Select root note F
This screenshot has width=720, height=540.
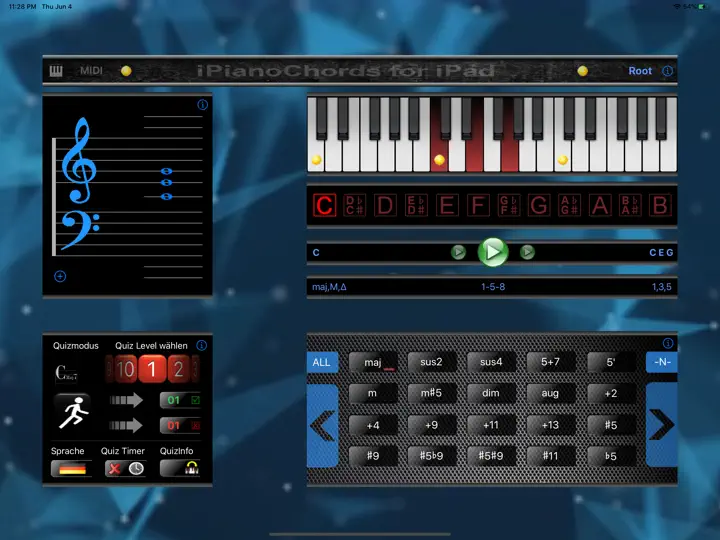(x=478, y=205)
